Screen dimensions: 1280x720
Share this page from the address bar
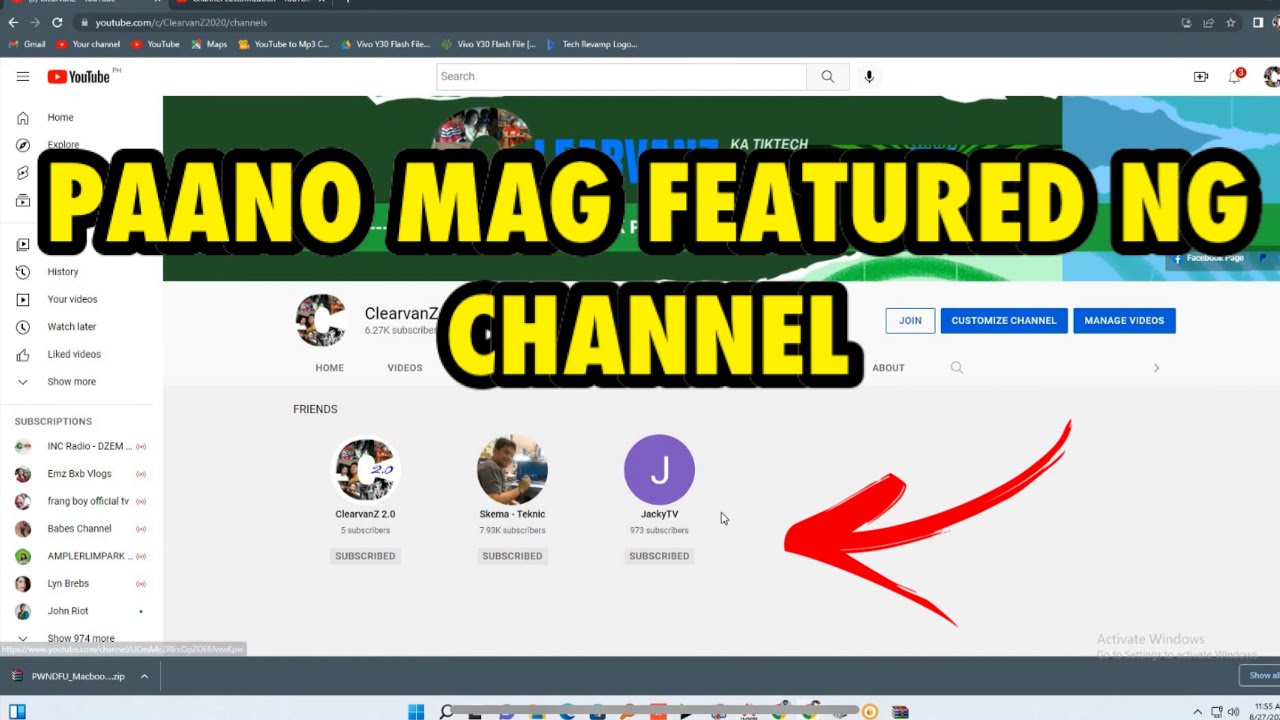coord(1209,22)
